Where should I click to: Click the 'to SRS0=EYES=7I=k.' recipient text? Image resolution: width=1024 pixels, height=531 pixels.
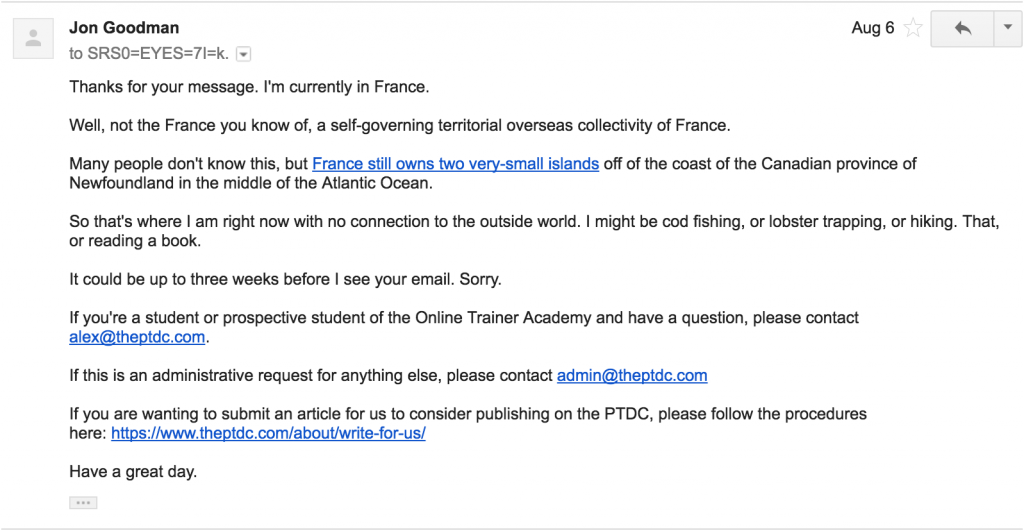pyautogui.click(x=149, y=54)
